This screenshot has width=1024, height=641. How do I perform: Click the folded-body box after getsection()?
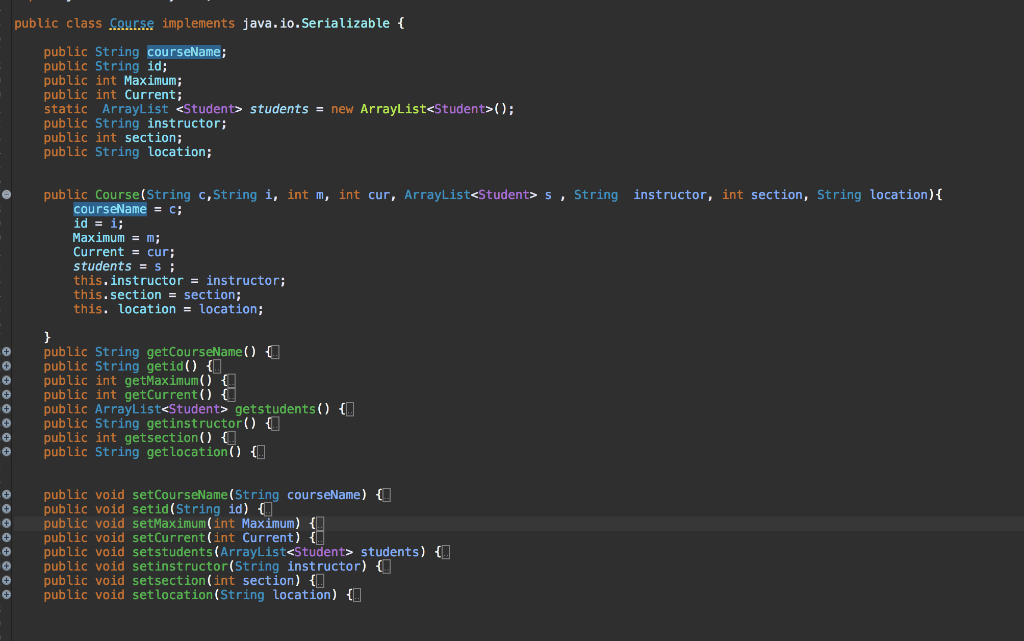pos(231,439)
